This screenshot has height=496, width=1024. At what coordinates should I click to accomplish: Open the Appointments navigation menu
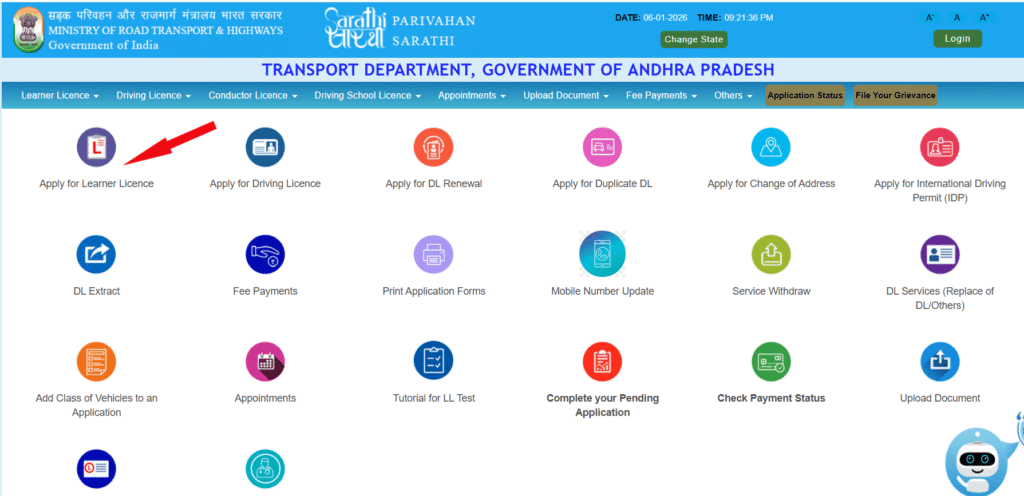[472, 96]
